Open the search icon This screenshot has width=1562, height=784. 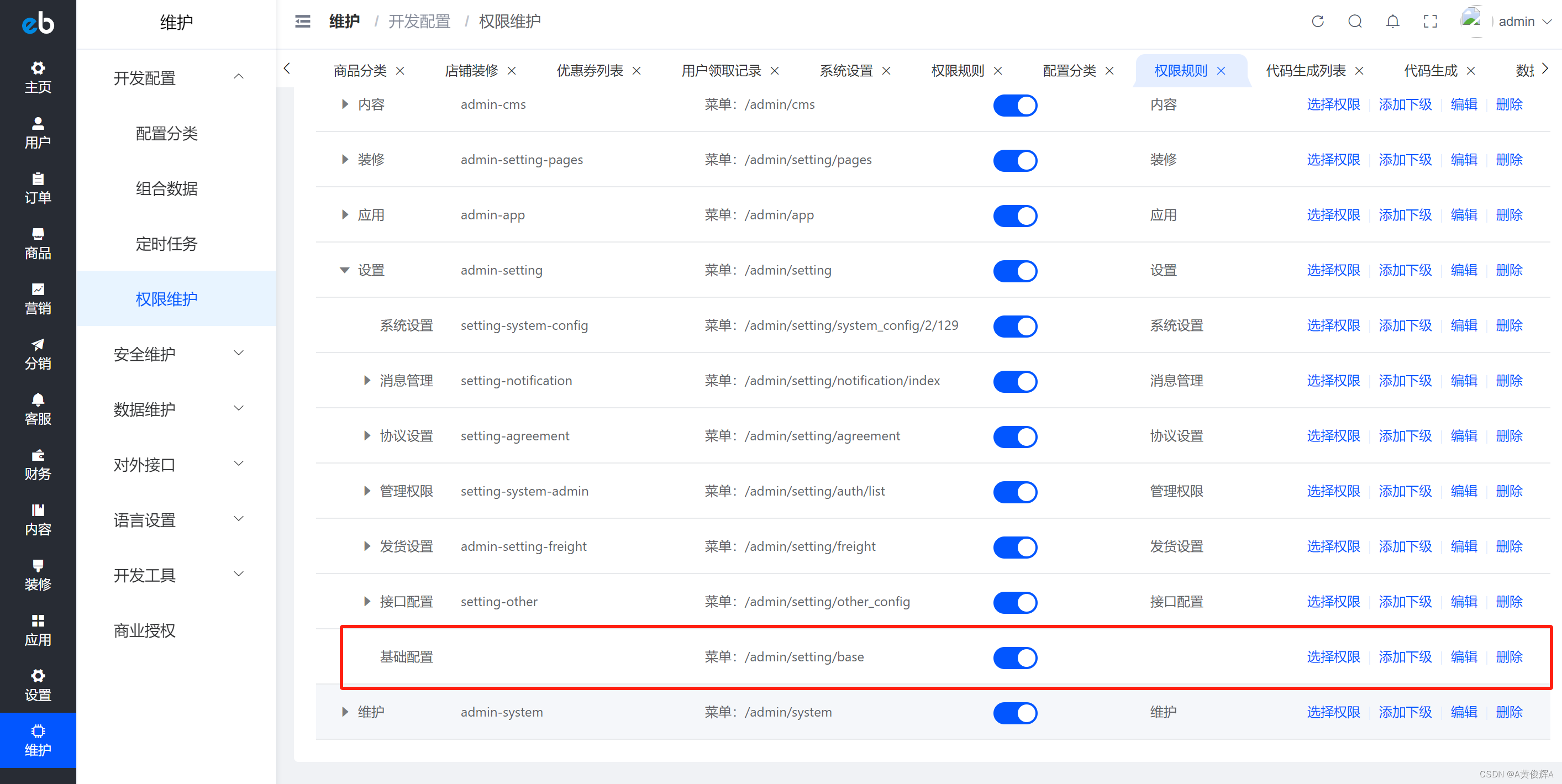[1355, 21]
